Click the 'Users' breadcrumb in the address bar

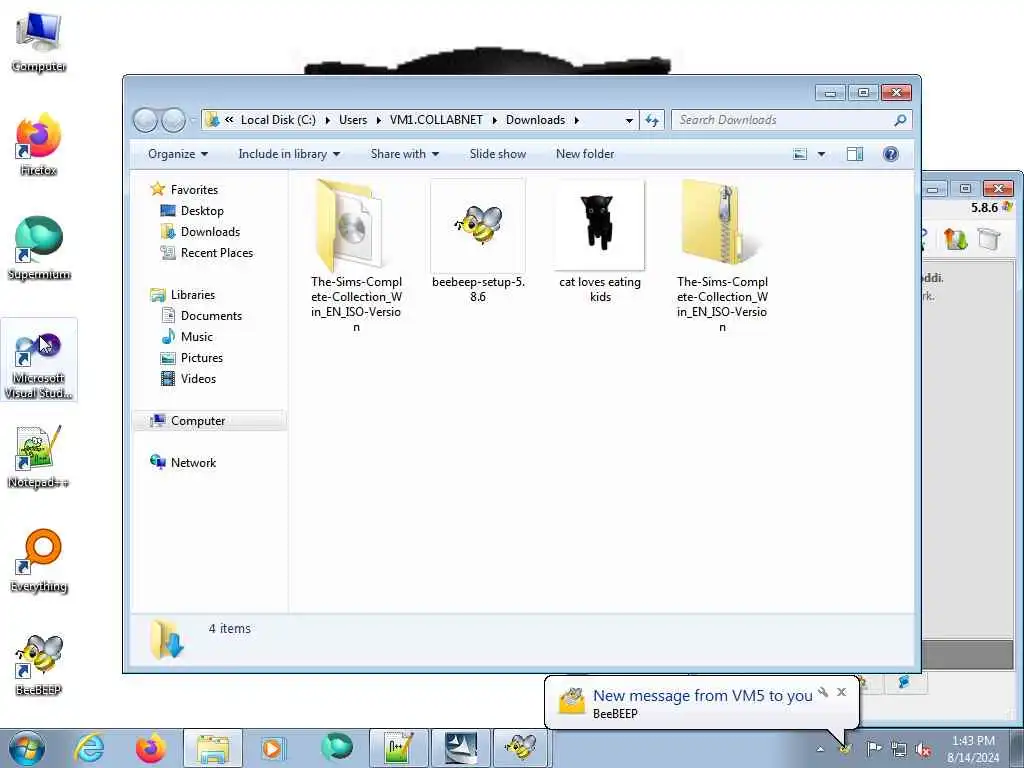pyautogui.click(x=353, y=120)
